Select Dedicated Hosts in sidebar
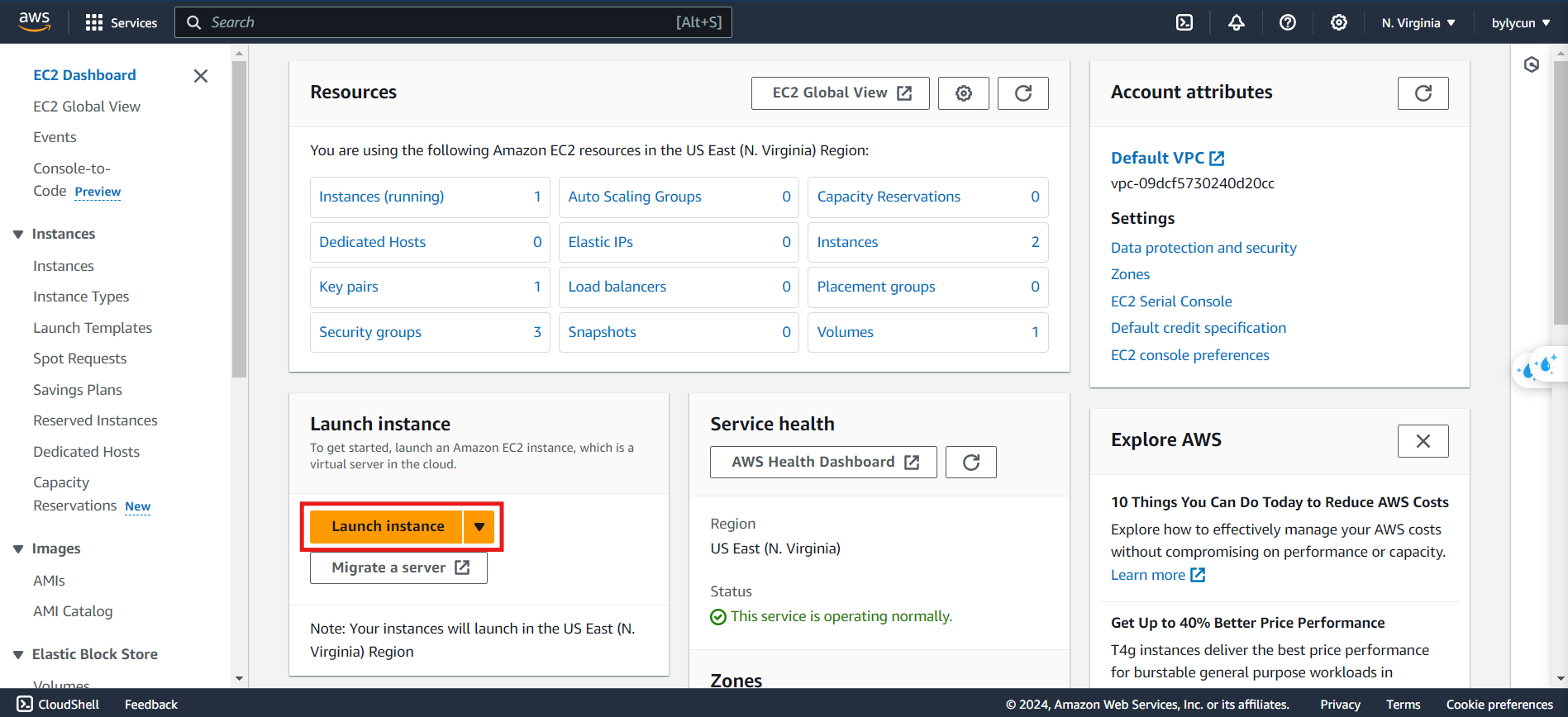Screen dimensions: 1568x717 click(86, 452)
